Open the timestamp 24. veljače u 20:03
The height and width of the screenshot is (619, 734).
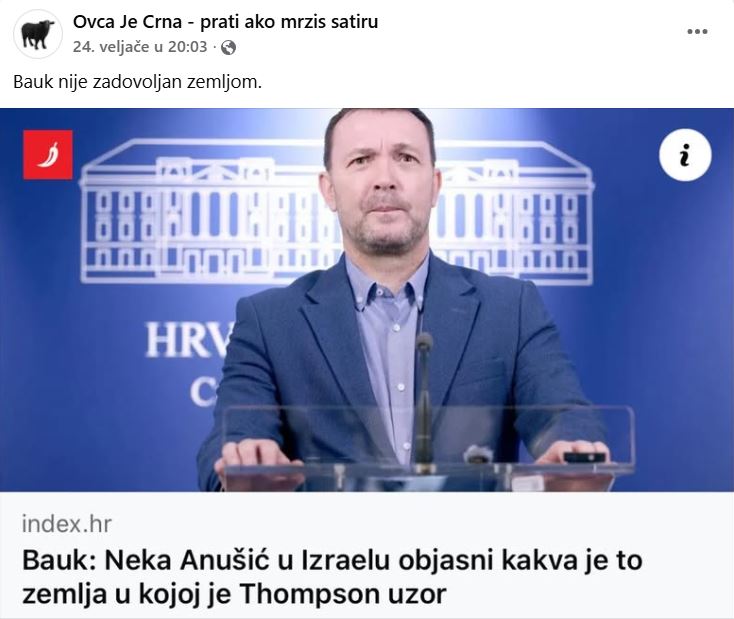coord(140,47)
